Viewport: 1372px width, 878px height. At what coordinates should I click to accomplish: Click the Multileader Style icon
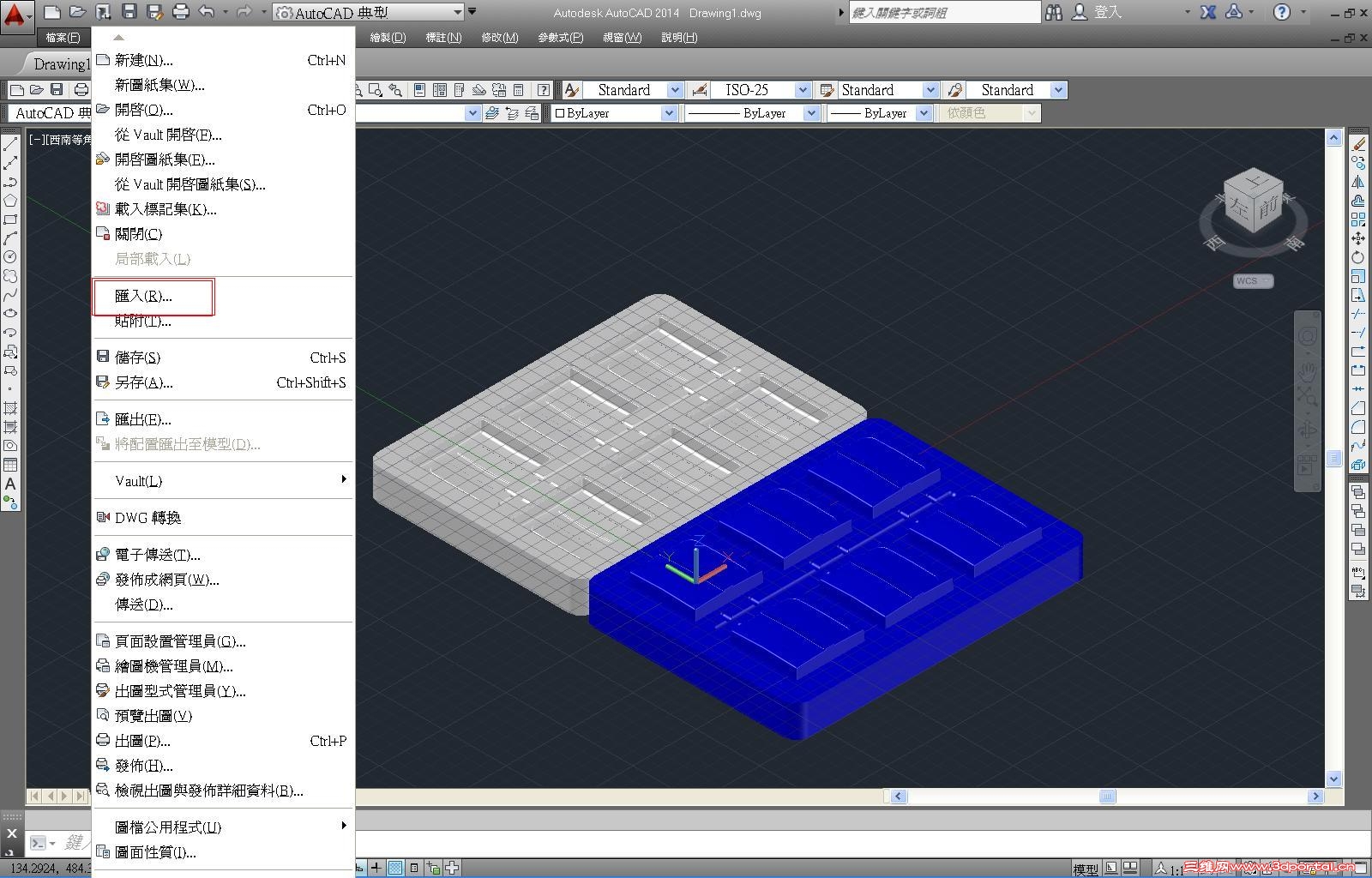[x=954, y=90]
